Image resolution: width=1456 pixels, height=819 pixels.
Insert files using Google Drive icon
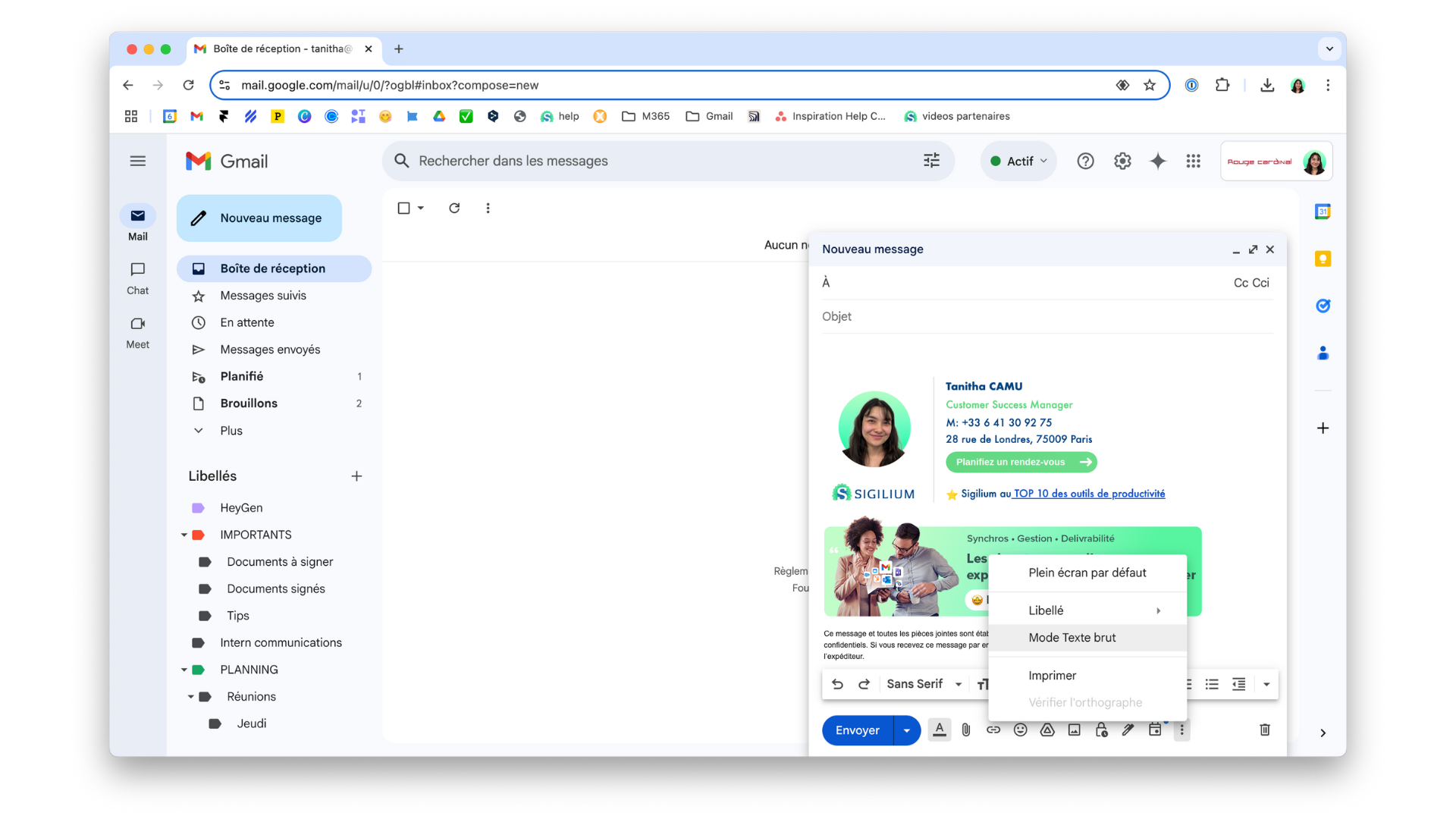[x=1047, y=730]
